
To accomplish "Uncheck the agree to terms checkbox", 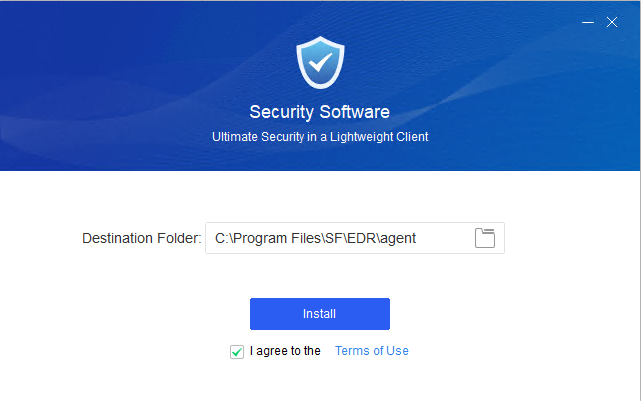I will click(237, 351).
